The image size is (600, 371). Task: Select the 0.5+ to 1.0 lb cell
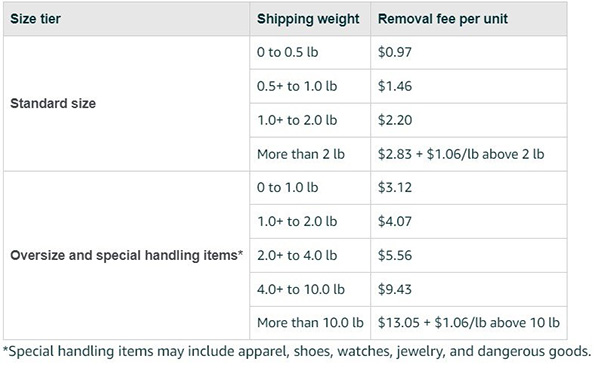coord(310,86)
